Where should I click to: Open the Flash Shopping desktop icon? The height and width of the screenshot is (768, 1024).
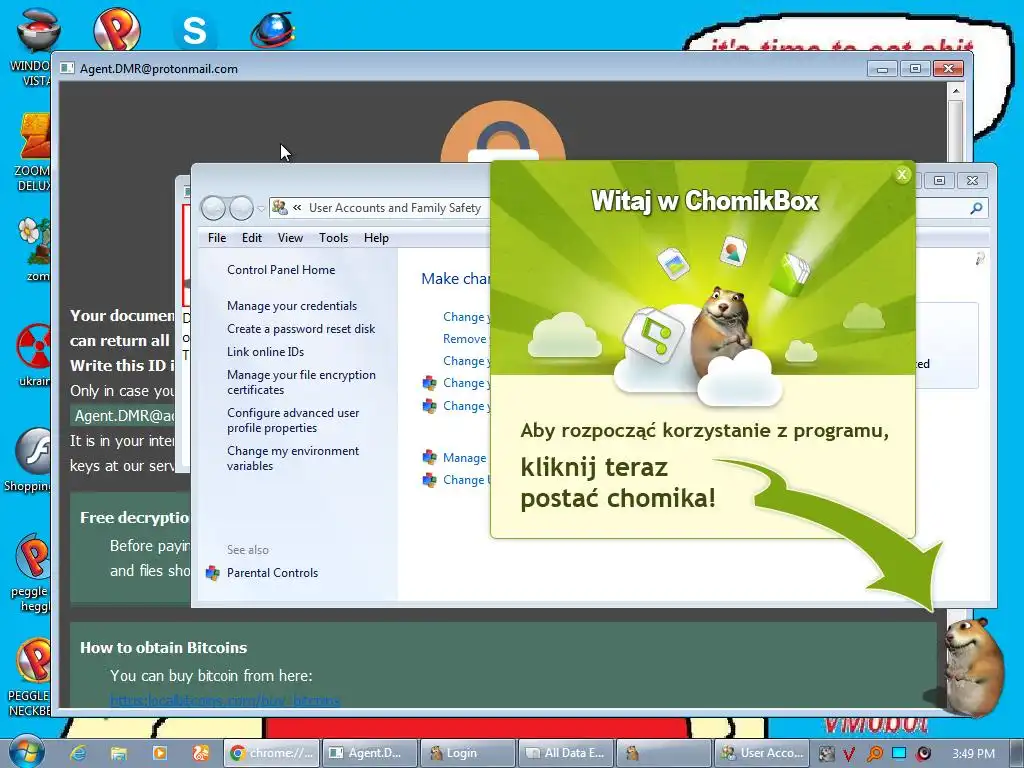[27, 460]
